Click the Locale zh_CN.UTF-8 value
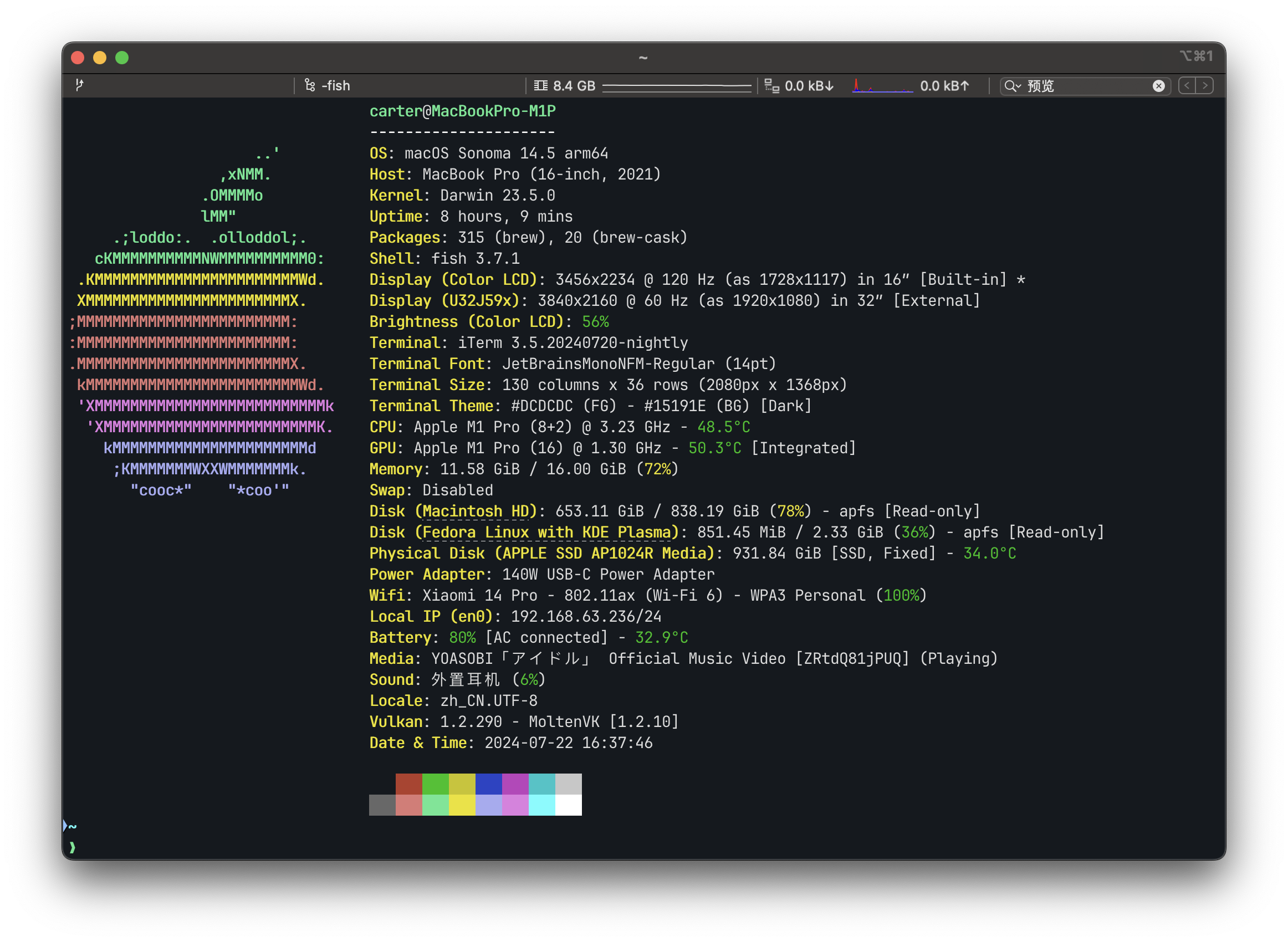Image resolution: width=1288 pixels, height=942 pixels. pyautogui.click(x=489, y=702)
